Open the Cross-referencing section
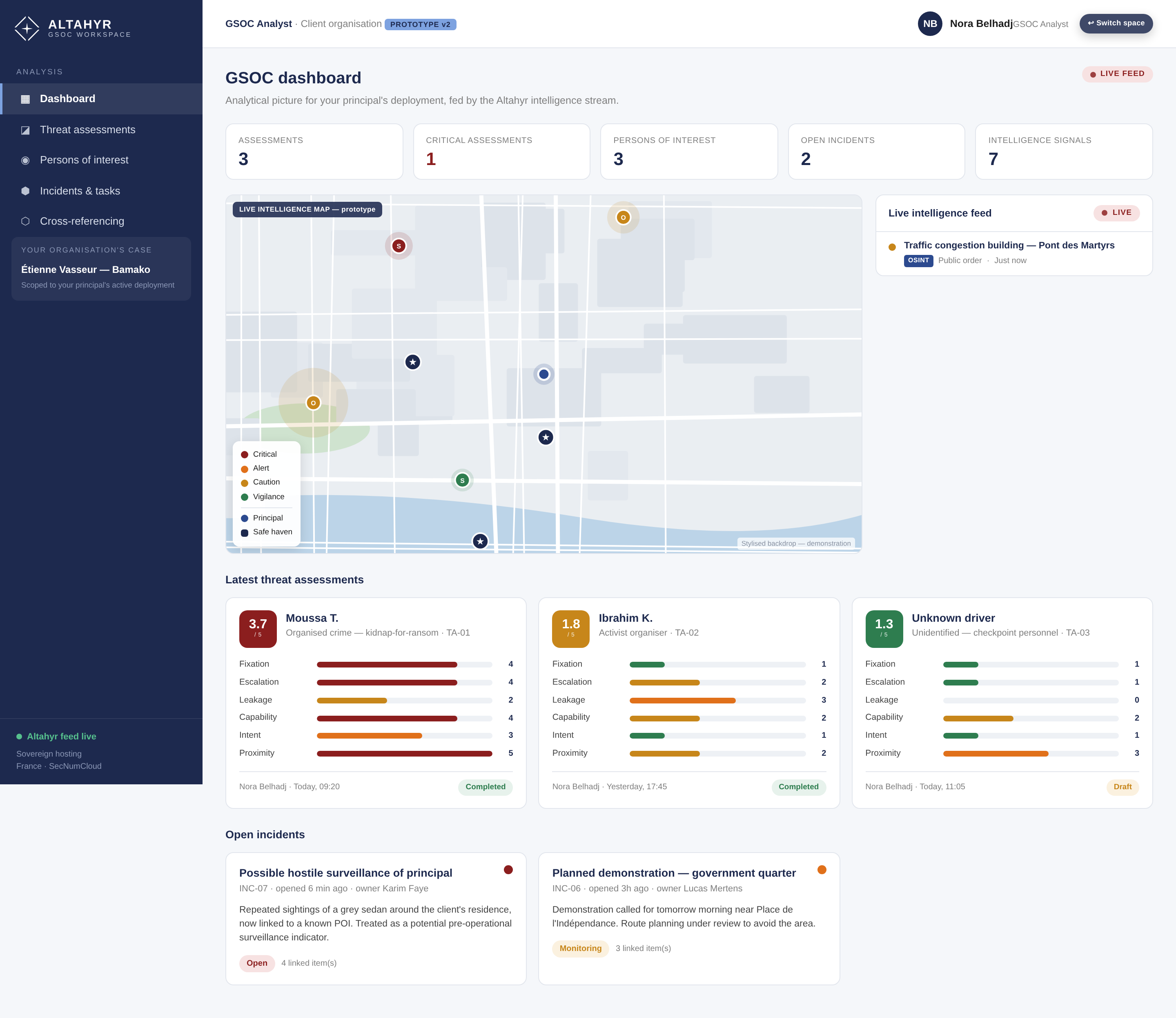 pos(101,221)
